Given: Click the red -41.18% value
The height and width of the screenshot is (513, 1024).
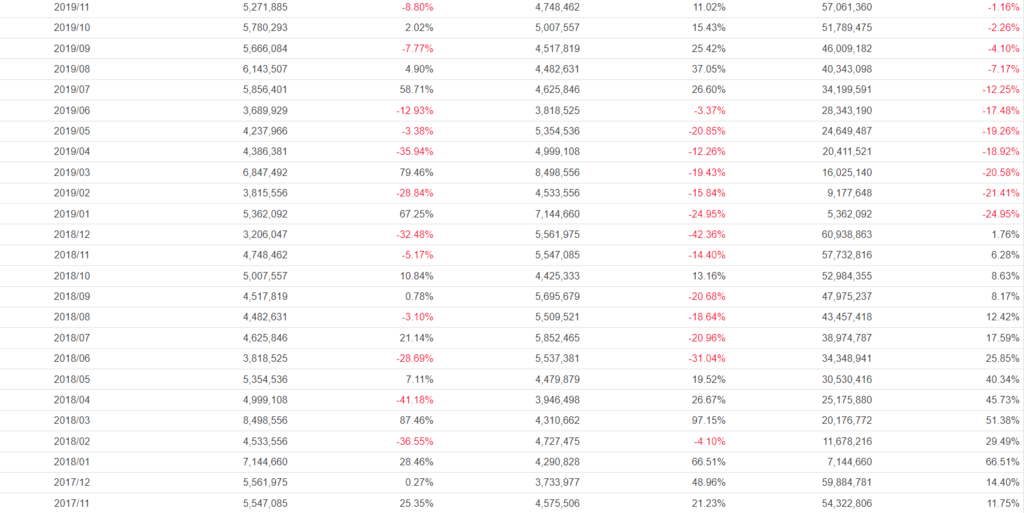Looking at the screenshot, I should pos(414,400).
